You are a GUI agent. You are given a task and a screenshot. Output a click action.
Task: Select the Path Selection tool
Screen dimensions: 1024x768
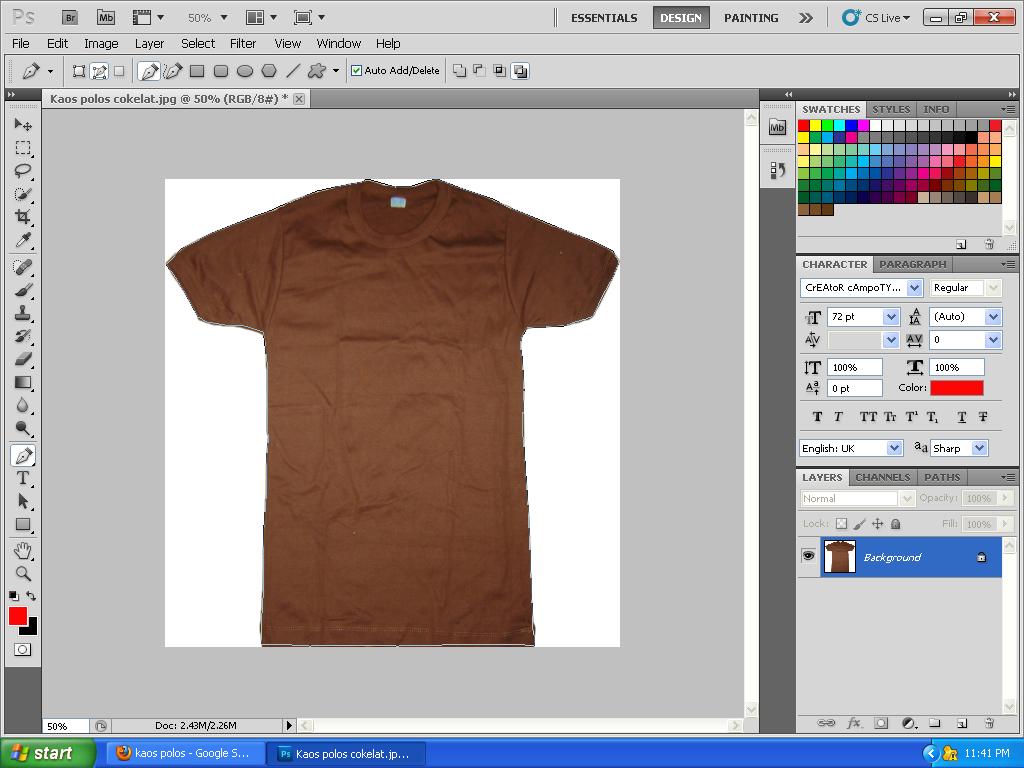23,502
